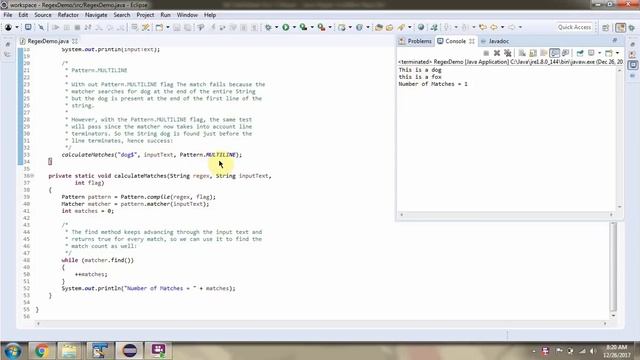Image resolution: width=640 pixels, height=360 pixels.
Task: Click the Open Console icon
Action: pyautogui.click(x=609, y=53)
